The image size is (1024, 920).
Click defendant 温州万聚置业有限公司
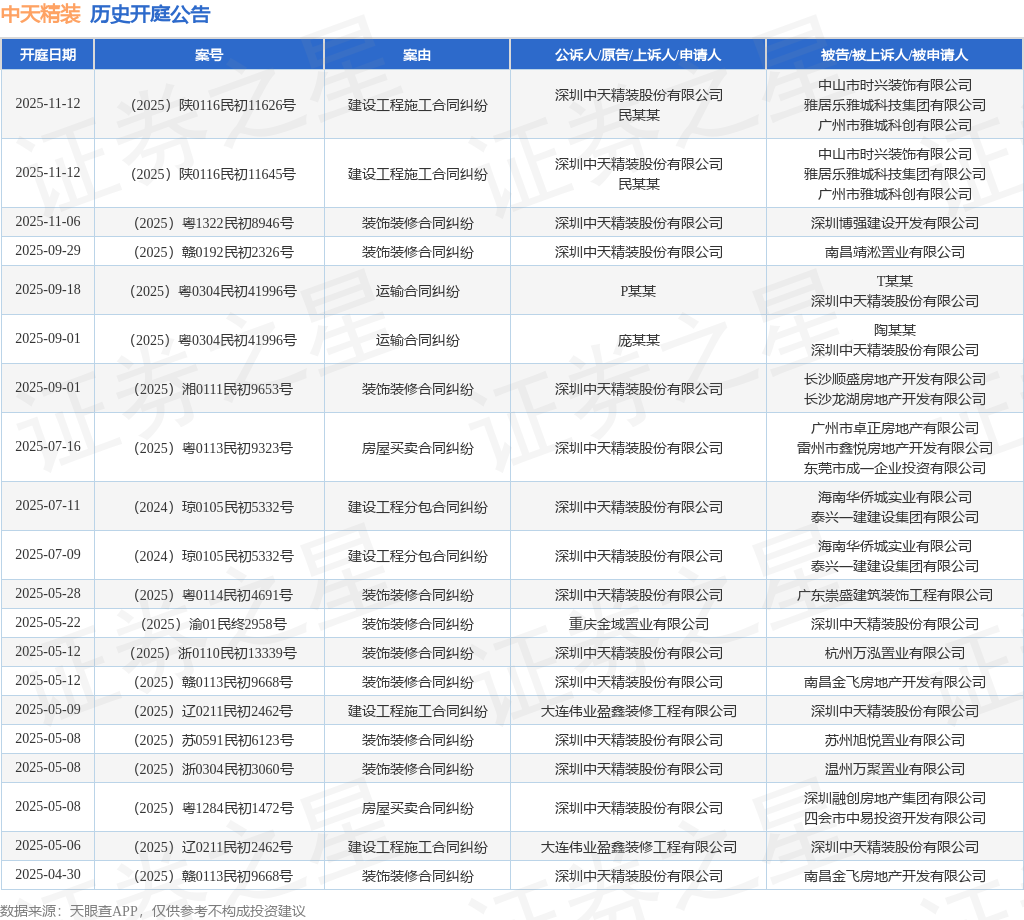point(895,769)
